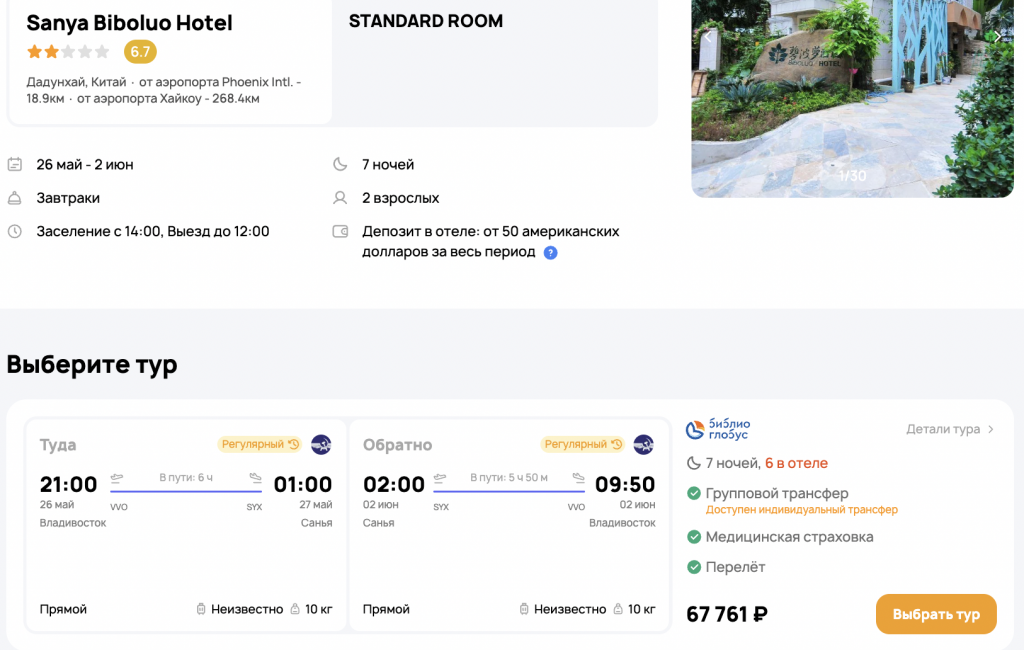Show next hotel photo with right arrow
1024x650 pixels.
997,37
